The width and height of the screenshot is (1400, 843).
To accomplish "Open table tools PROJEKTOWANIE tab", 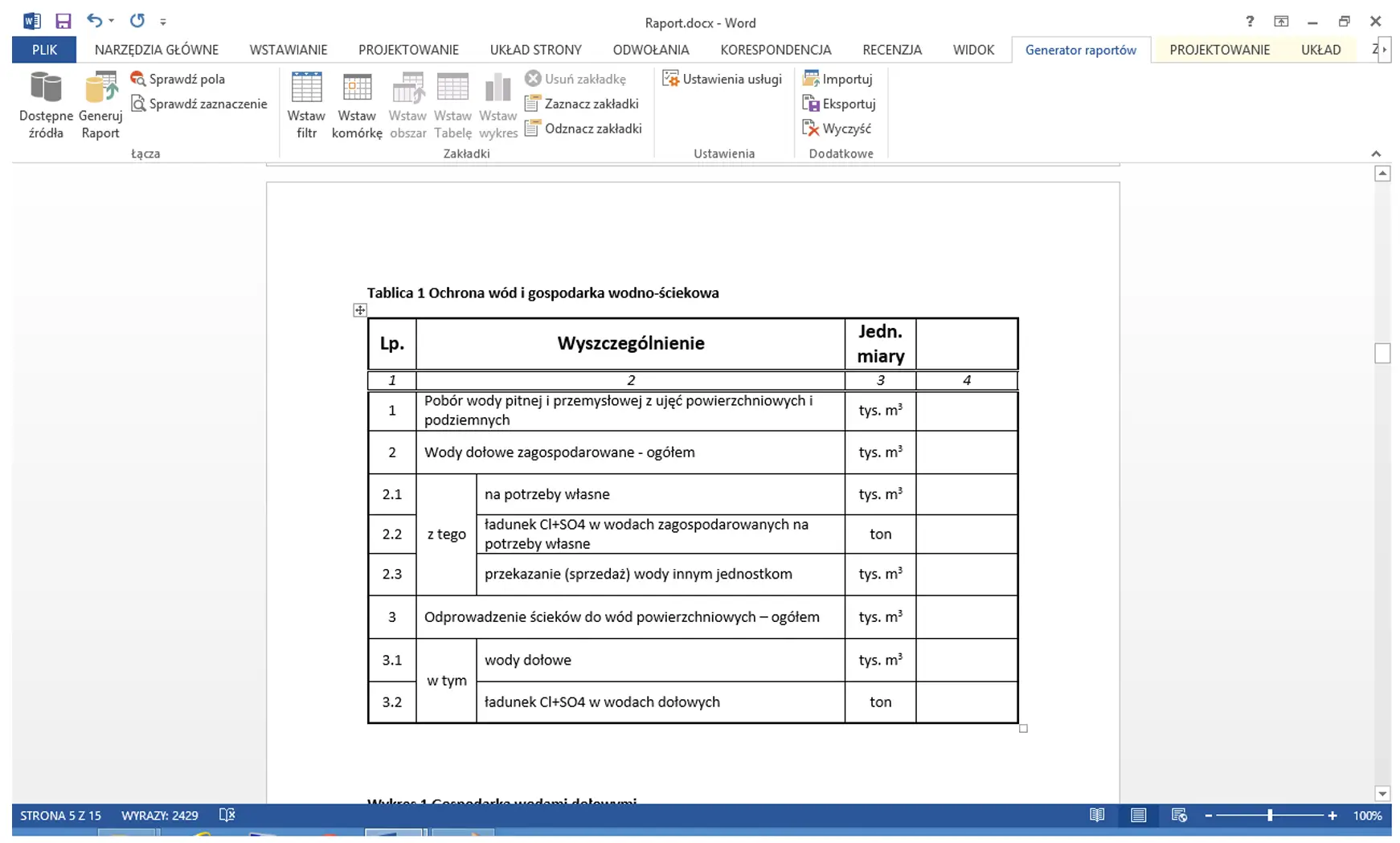I will [x=1219, y=50].
